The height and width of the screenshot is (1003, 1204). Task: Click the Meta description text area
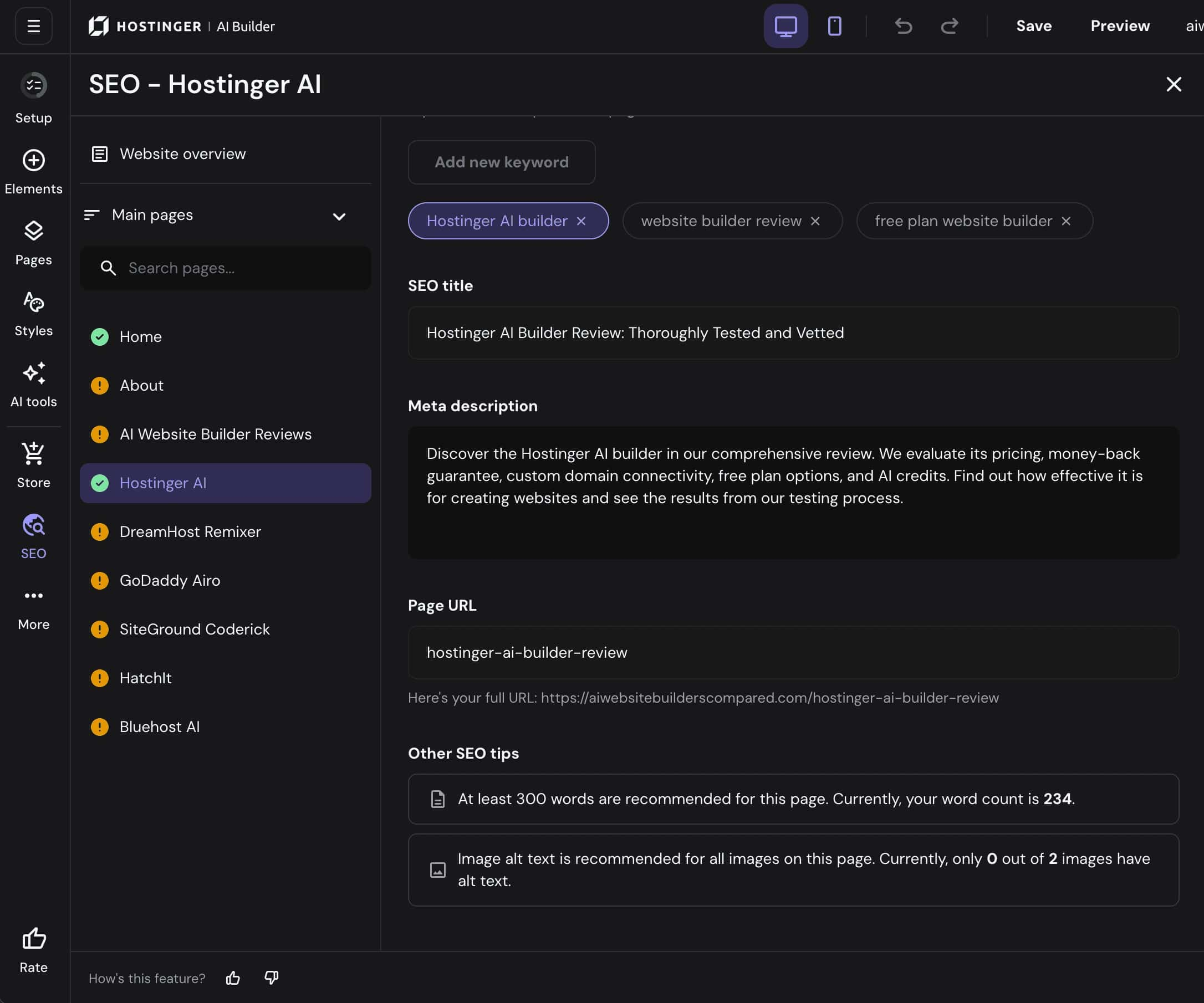point(793,493)
